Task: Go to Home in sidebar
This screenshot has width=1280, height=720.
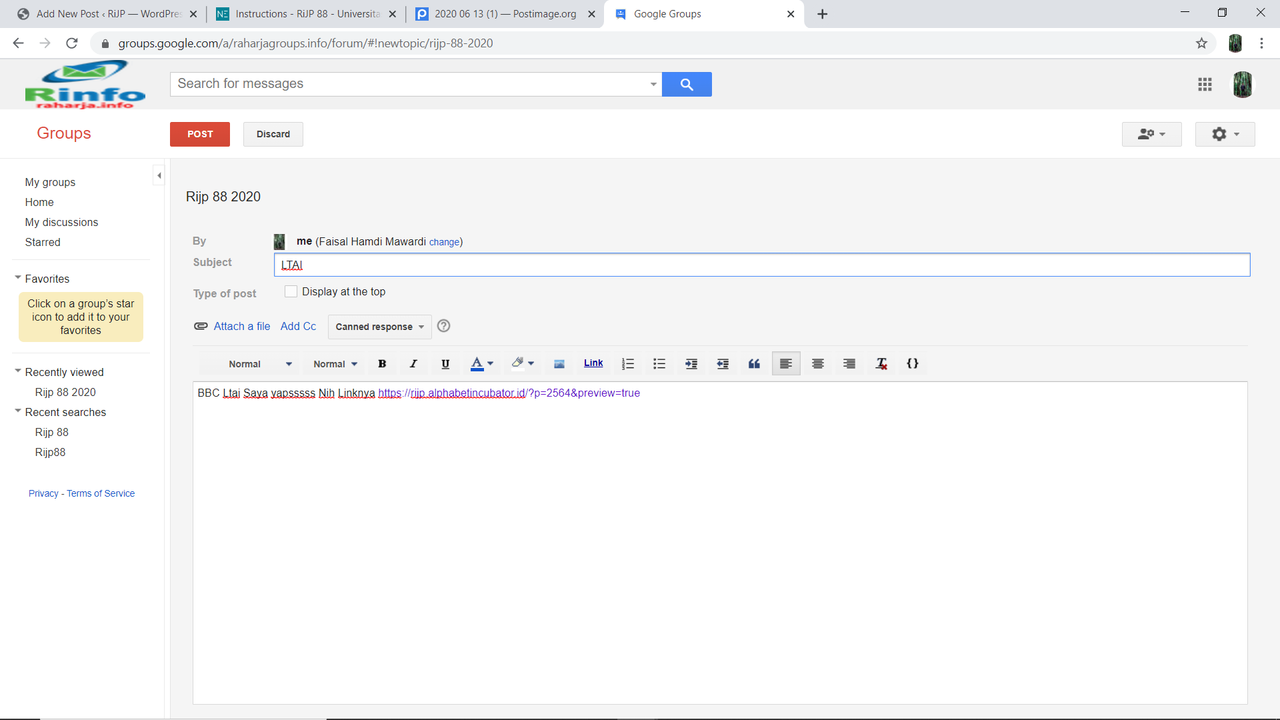Action: (x=39, y=202)
